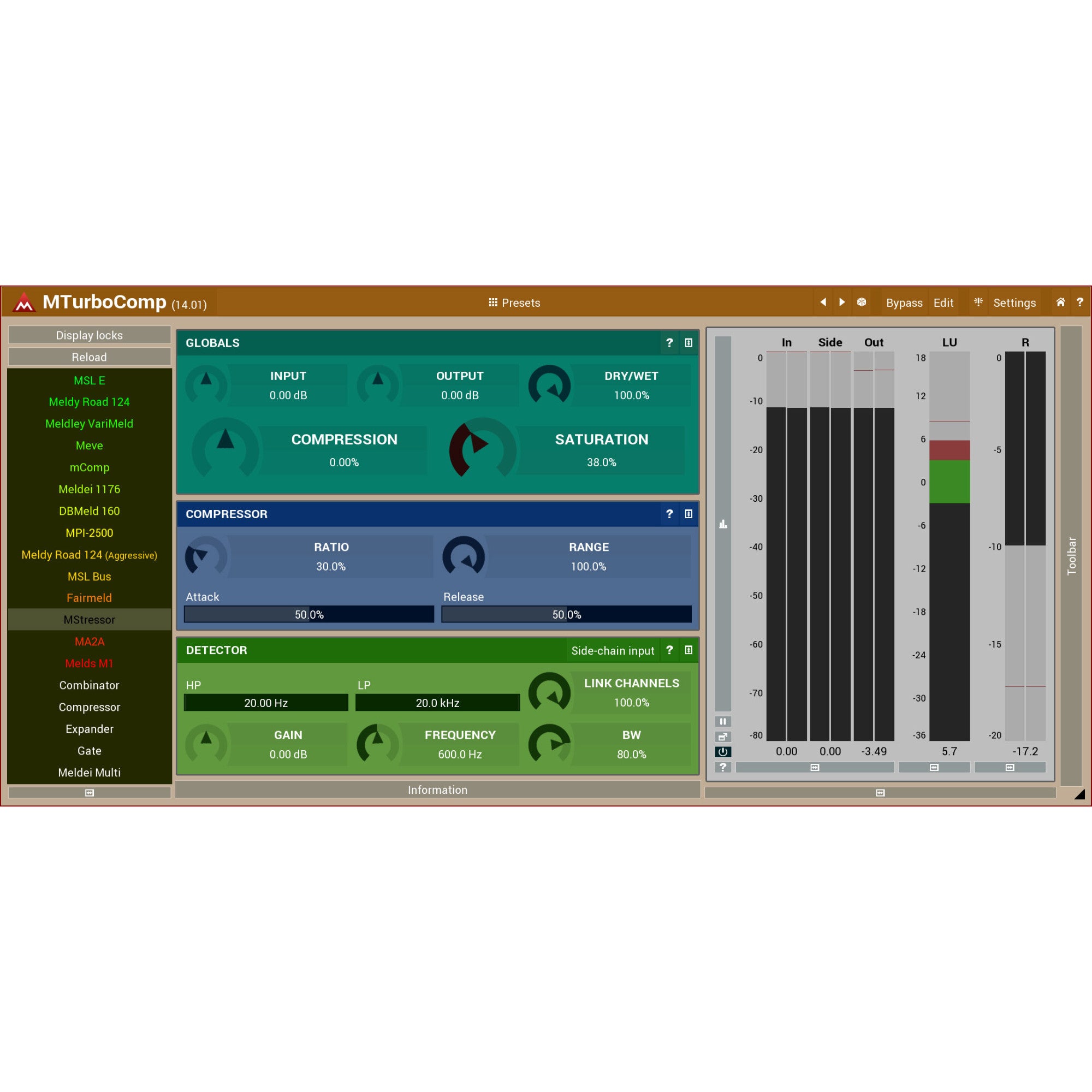Click the popup meter window icon
Viewport: 1092px width, 1092px height.
tap(723, 737)
